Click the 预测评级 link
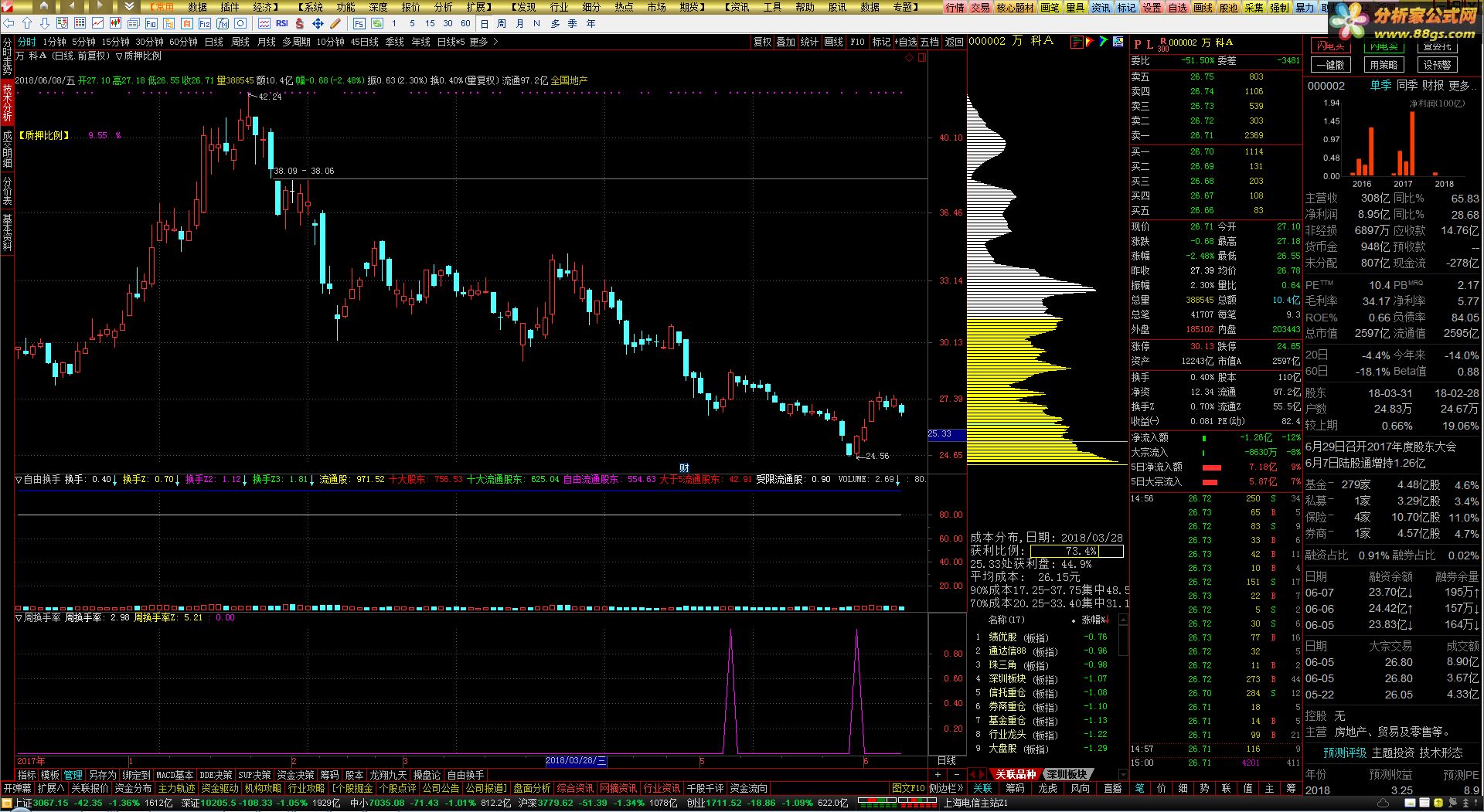 [x=1345, y=753]
